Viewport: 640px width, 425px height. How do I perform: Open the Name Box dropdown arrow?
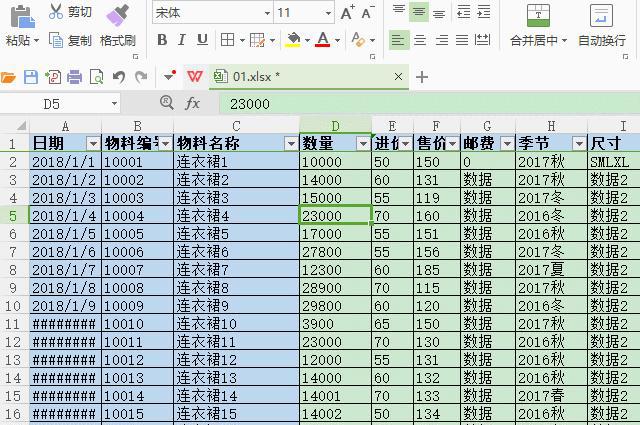(115, 104)
